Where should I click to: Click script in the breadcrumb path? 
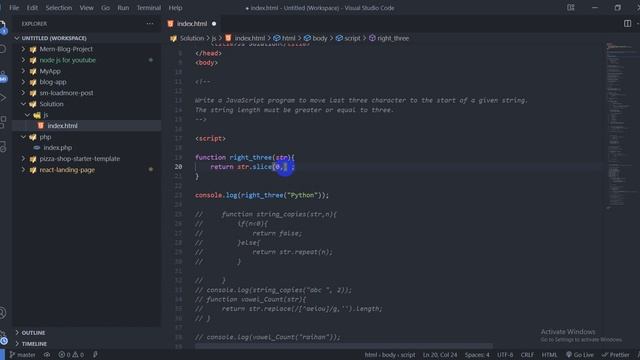pyautogui.click(x=352, y=38)
